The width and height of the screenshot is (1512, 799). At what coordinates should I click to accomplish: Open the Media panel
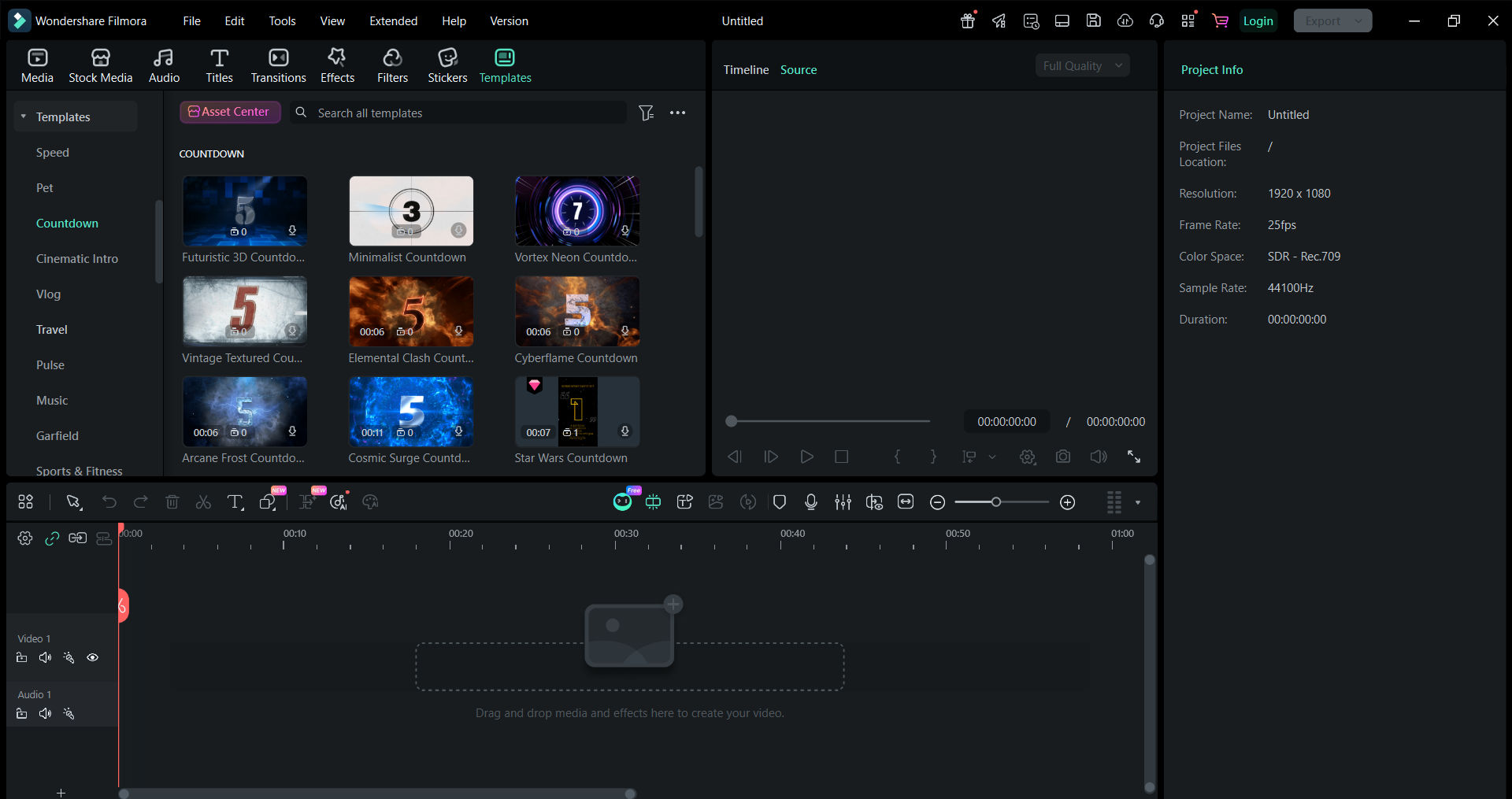click(x=37, y=65)
